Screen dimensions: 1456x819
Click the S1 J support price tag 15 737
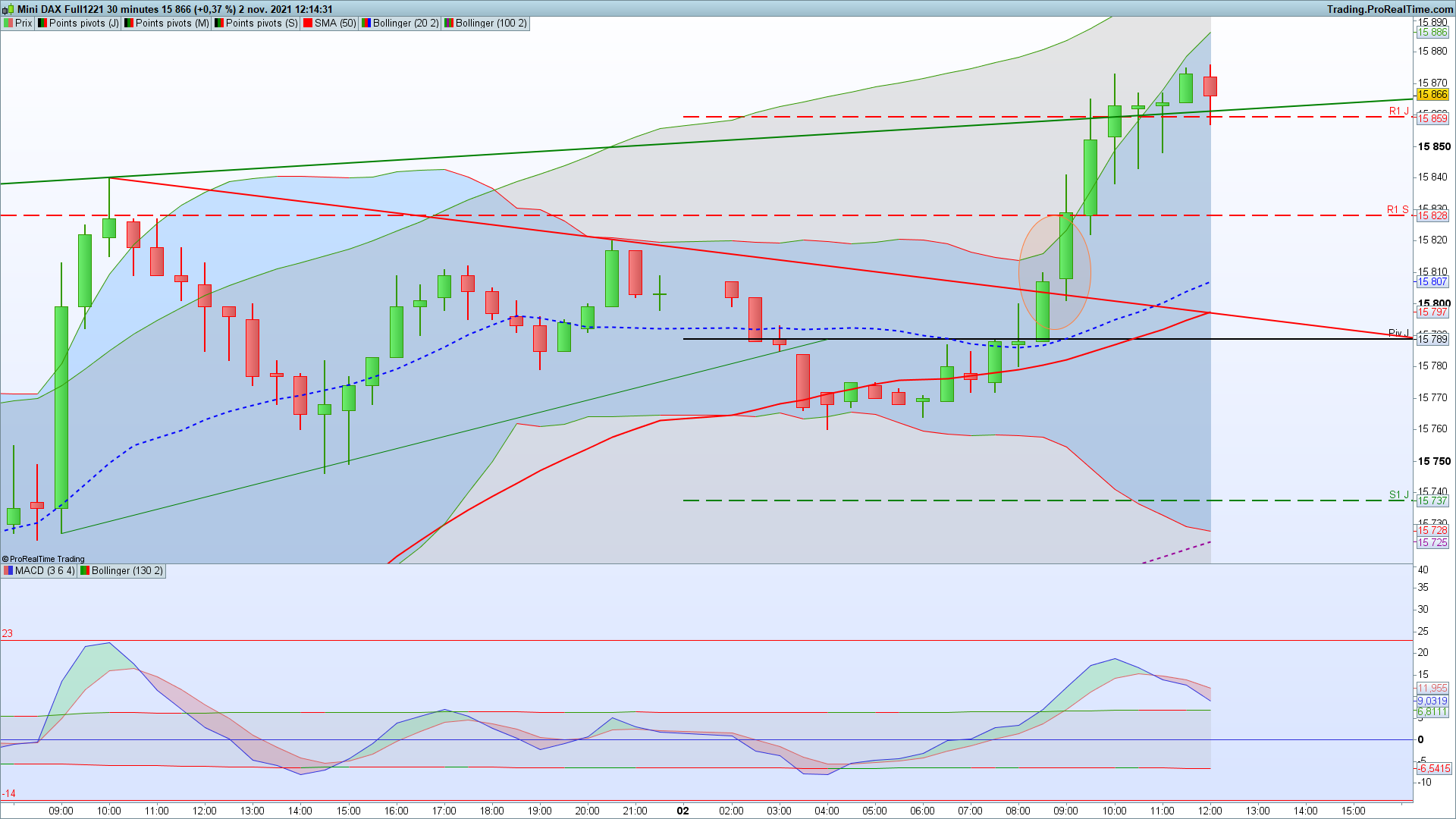1432,501
